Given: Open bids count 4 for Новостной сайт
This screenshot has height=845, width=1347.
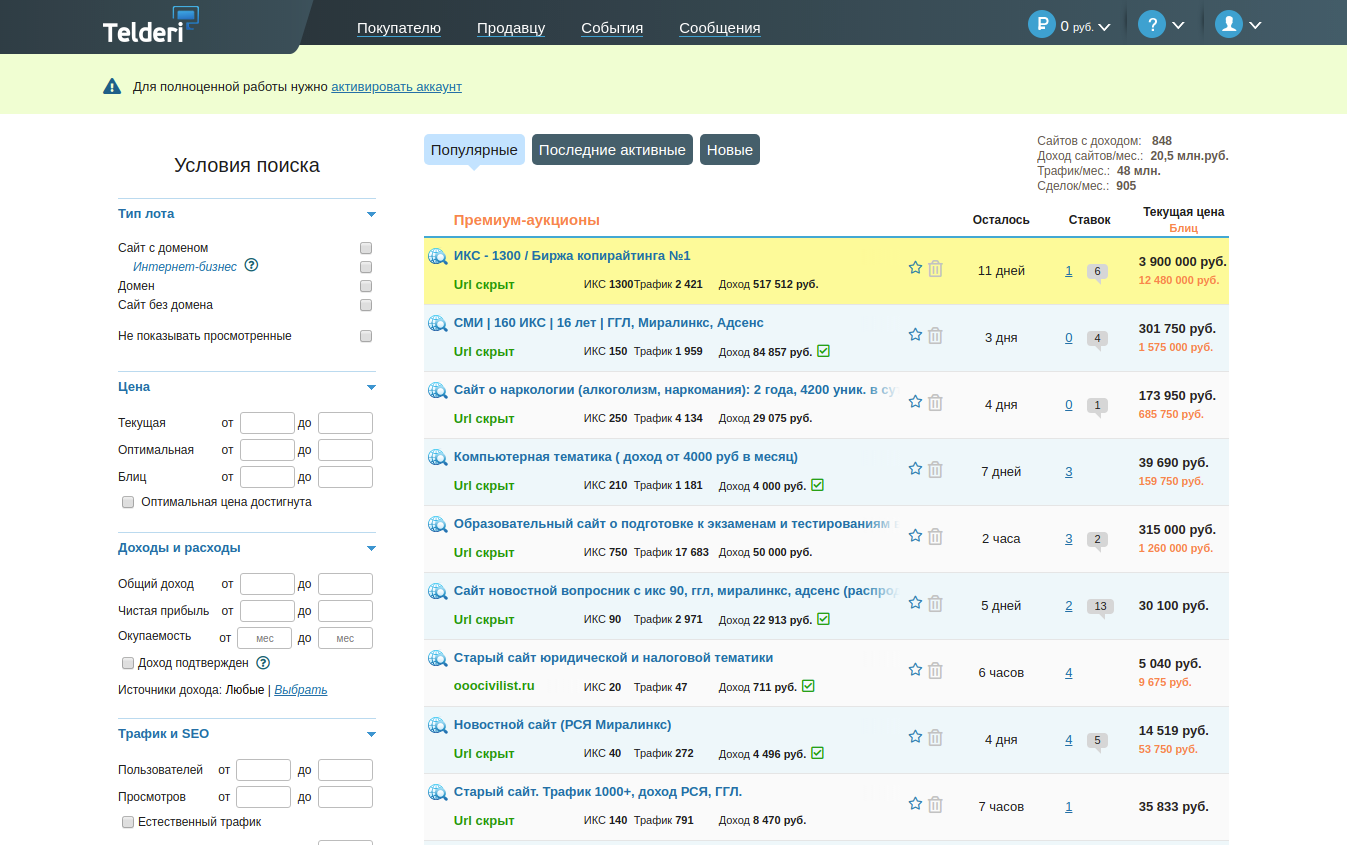Looking at the screenshot, I should click(x=1069, y=740).
